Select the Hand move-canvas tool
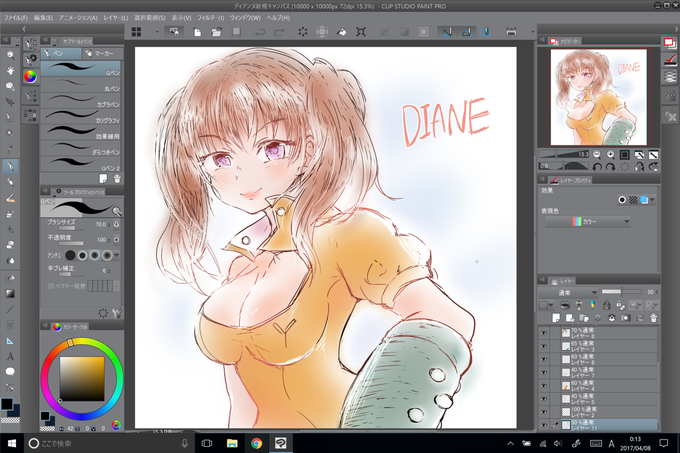The width and height of the screenshot is (680, 453). coord(10,70)
